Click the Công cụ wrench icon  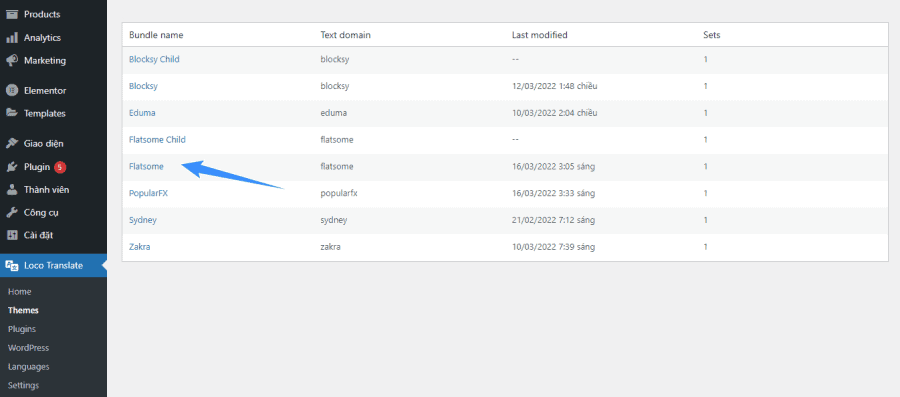coord(11,212)
